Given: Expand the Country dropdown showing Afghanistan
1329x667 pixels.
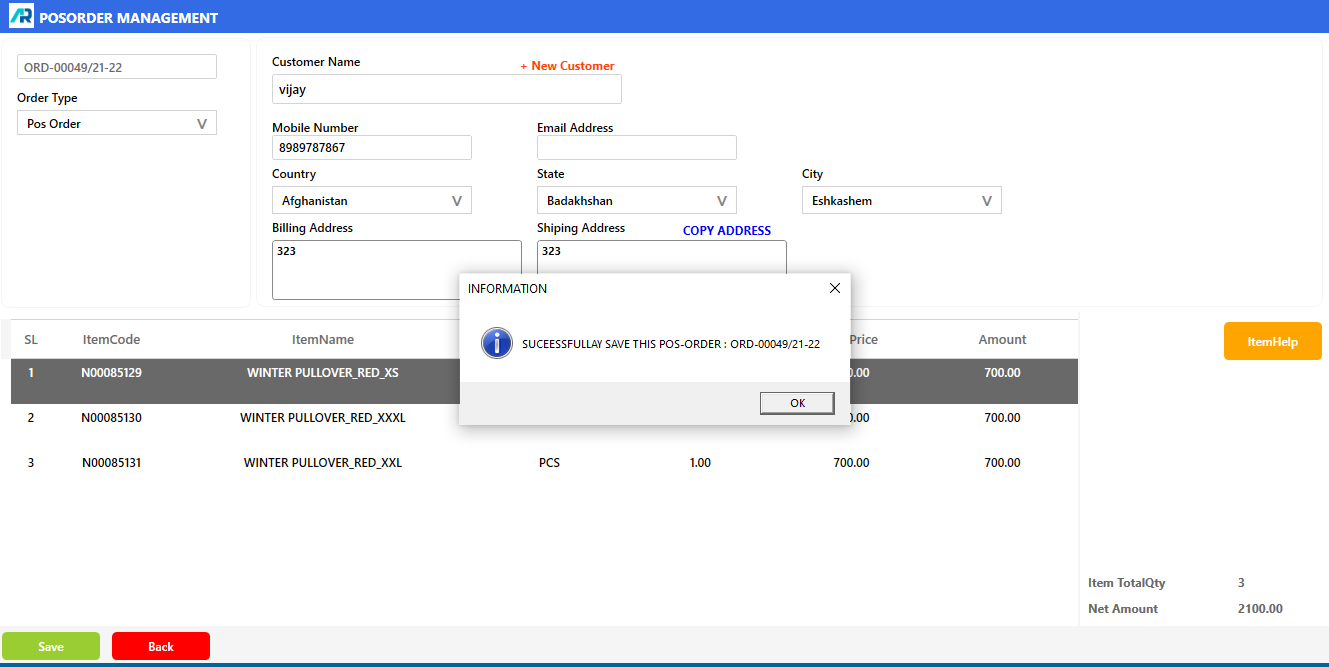Looking at the screenshot, I should (x=372, y=200).
